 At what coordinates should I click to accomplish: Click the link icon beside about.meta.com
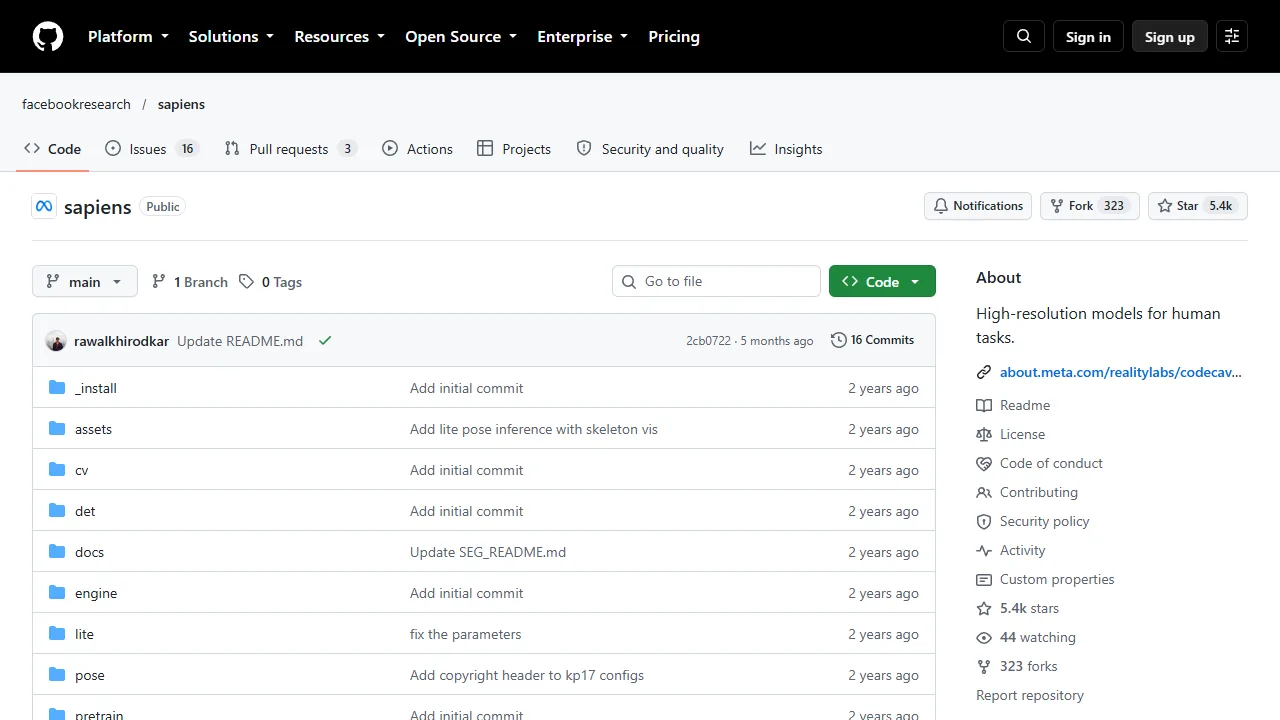984,372
